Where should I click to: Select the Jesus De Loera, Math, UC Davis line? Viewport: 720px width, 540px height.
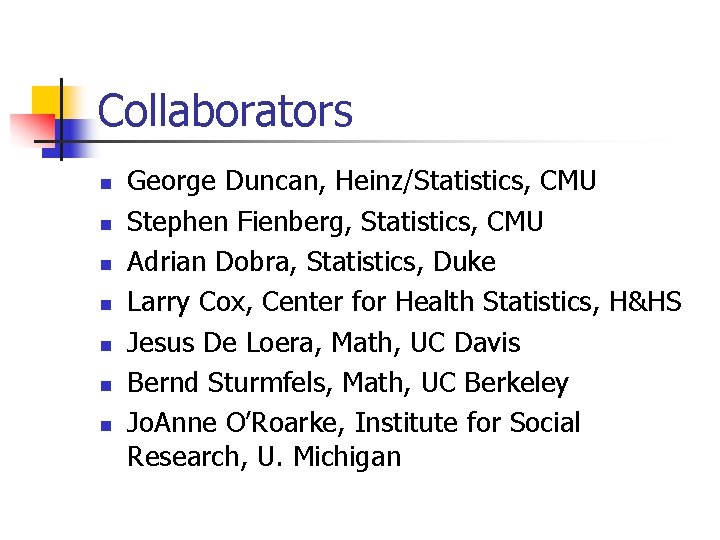click(x=324, y=343)
